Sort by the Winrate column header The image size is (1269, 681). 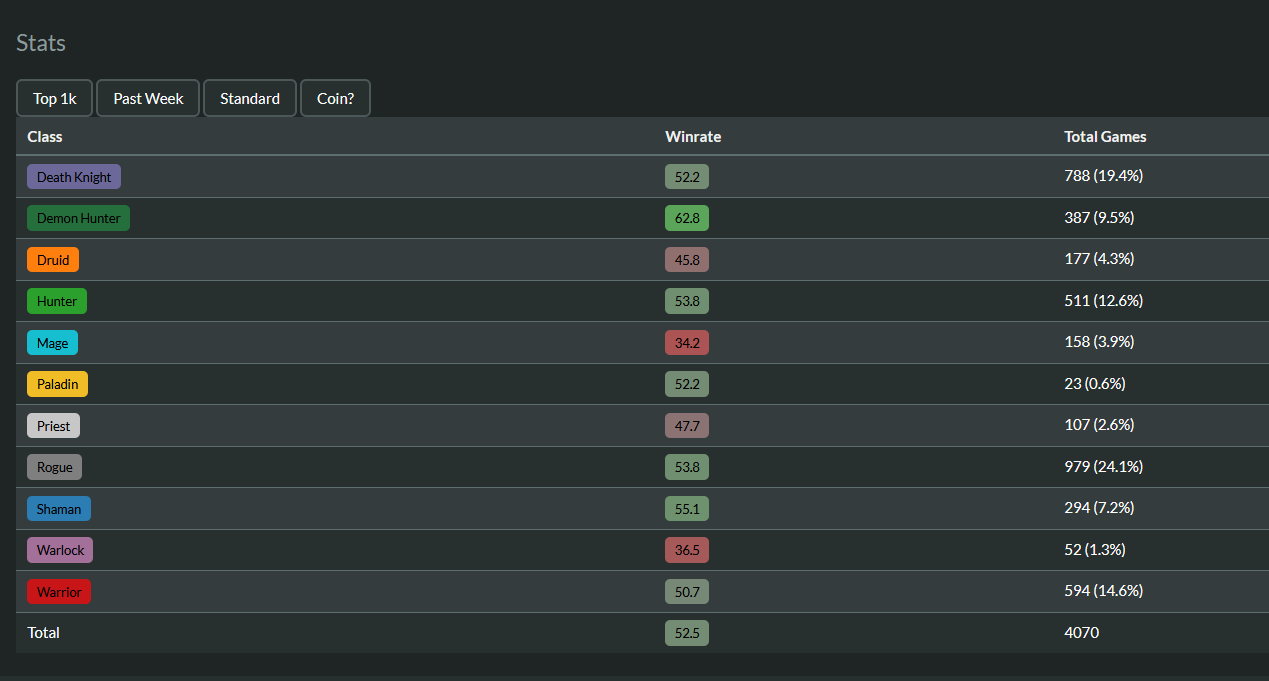coord(693,136)
